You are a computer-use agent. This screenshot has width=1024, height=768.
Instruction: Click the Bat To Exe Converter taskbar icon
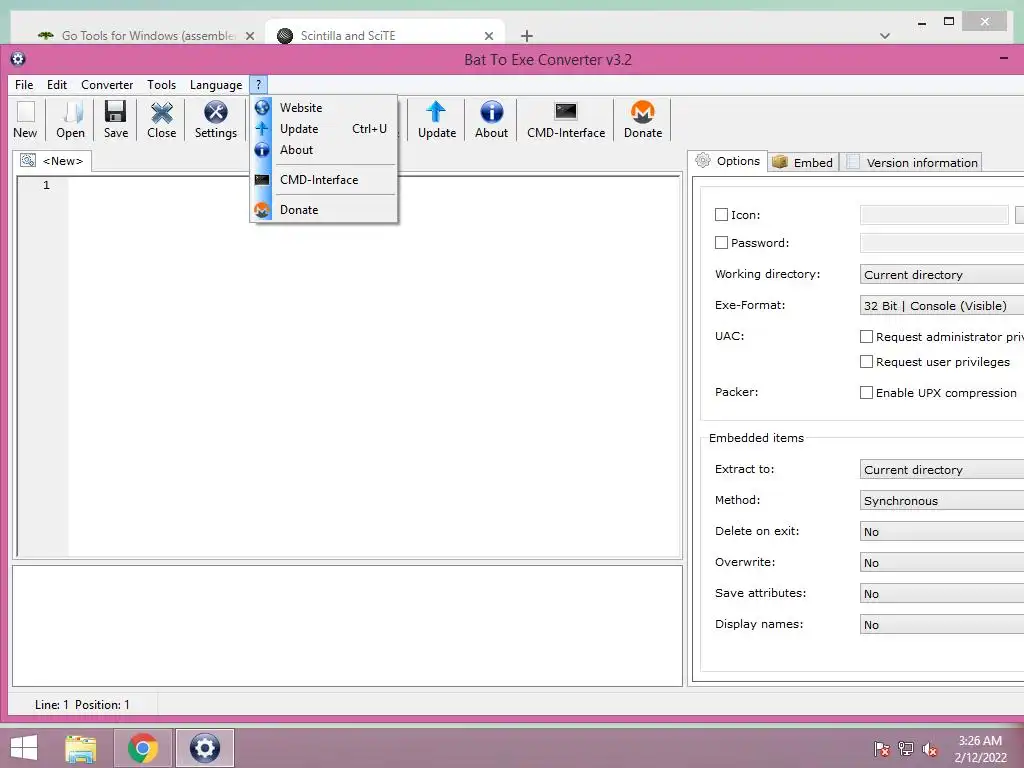tap(204, 748)
